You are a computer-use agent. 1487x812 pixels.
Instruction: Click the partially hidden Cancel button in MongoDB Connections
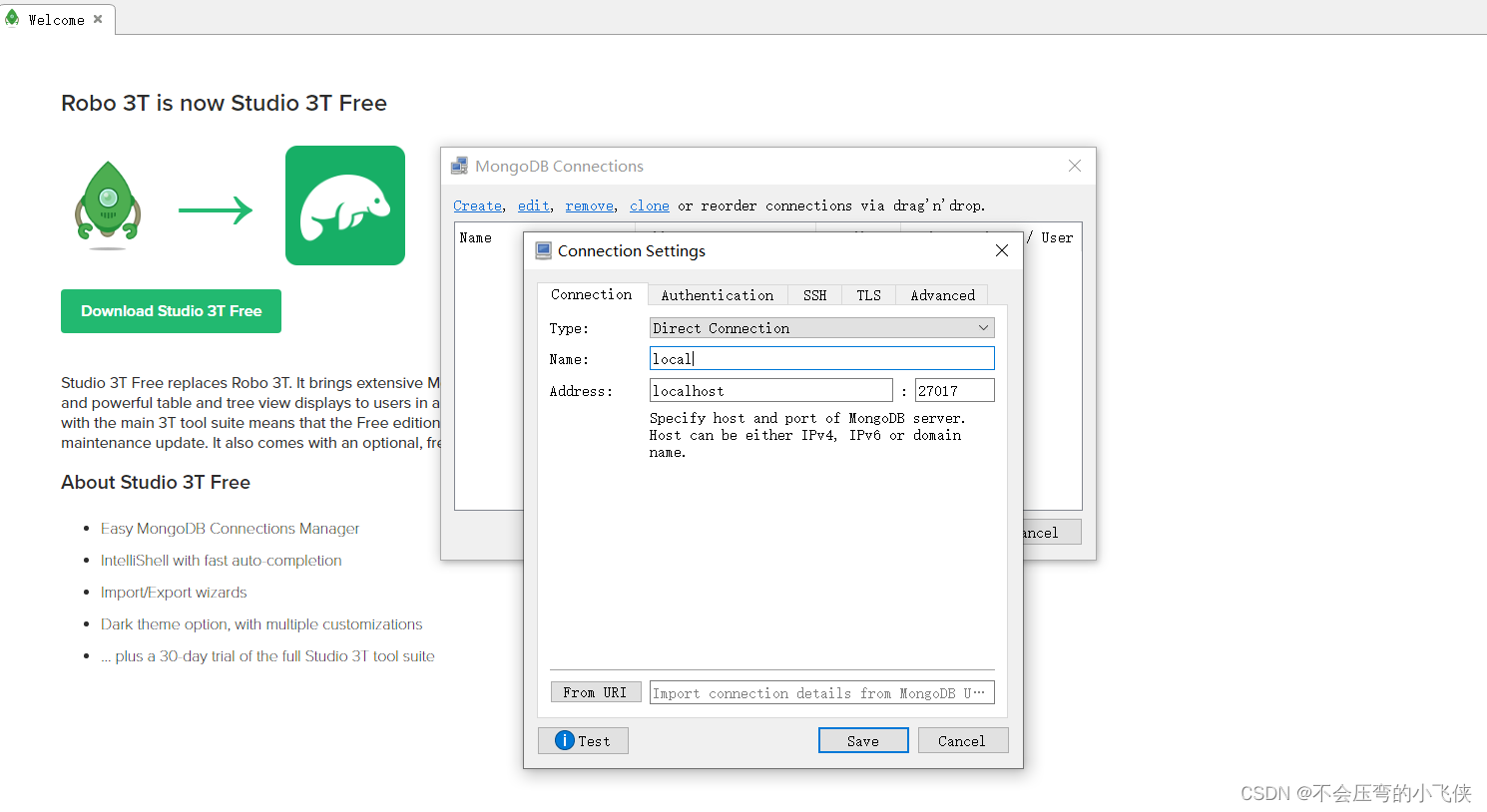tap(1052, 532)
